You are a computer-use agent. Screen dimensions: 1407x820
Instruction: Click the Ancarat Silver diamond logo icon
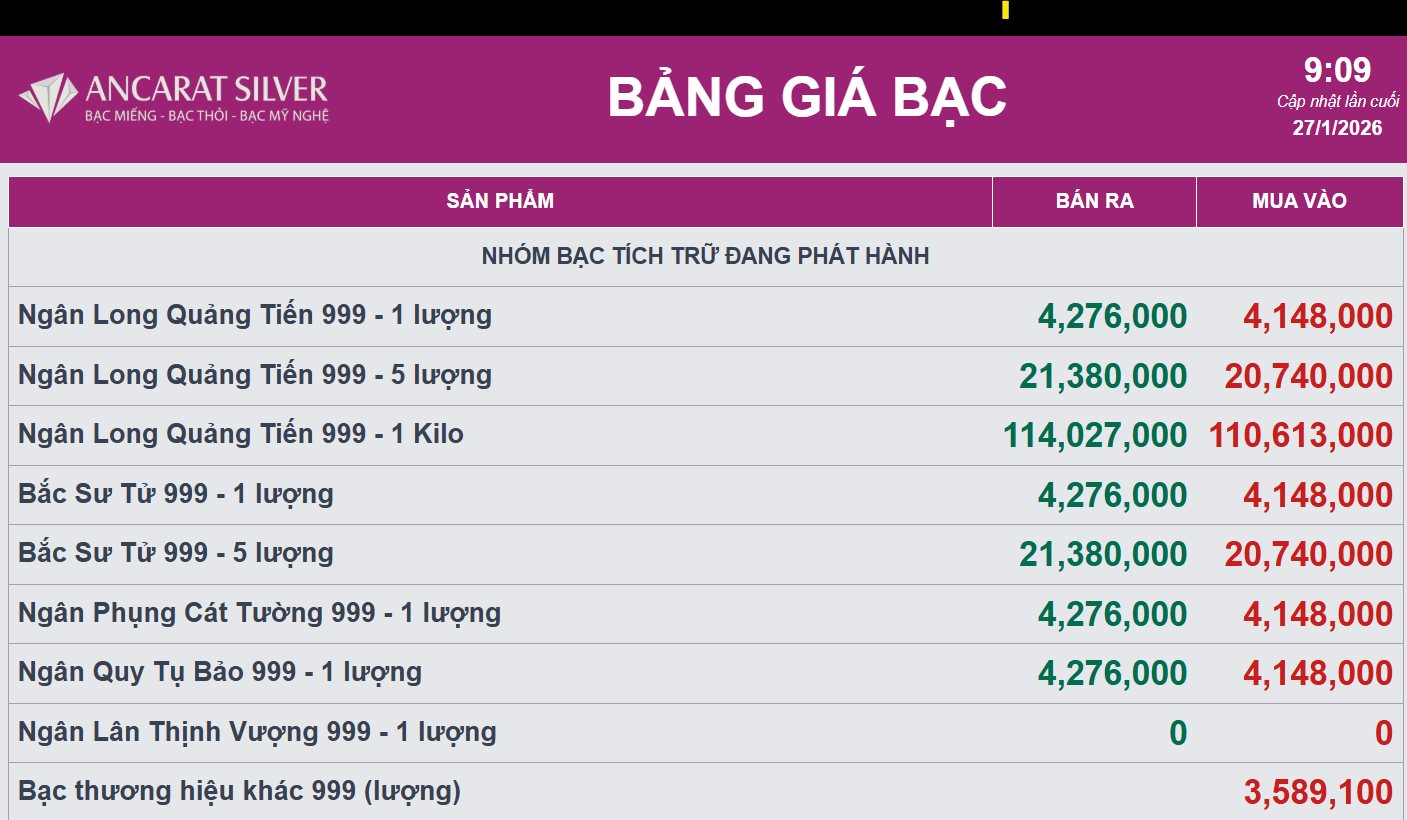tap(48, 97)
